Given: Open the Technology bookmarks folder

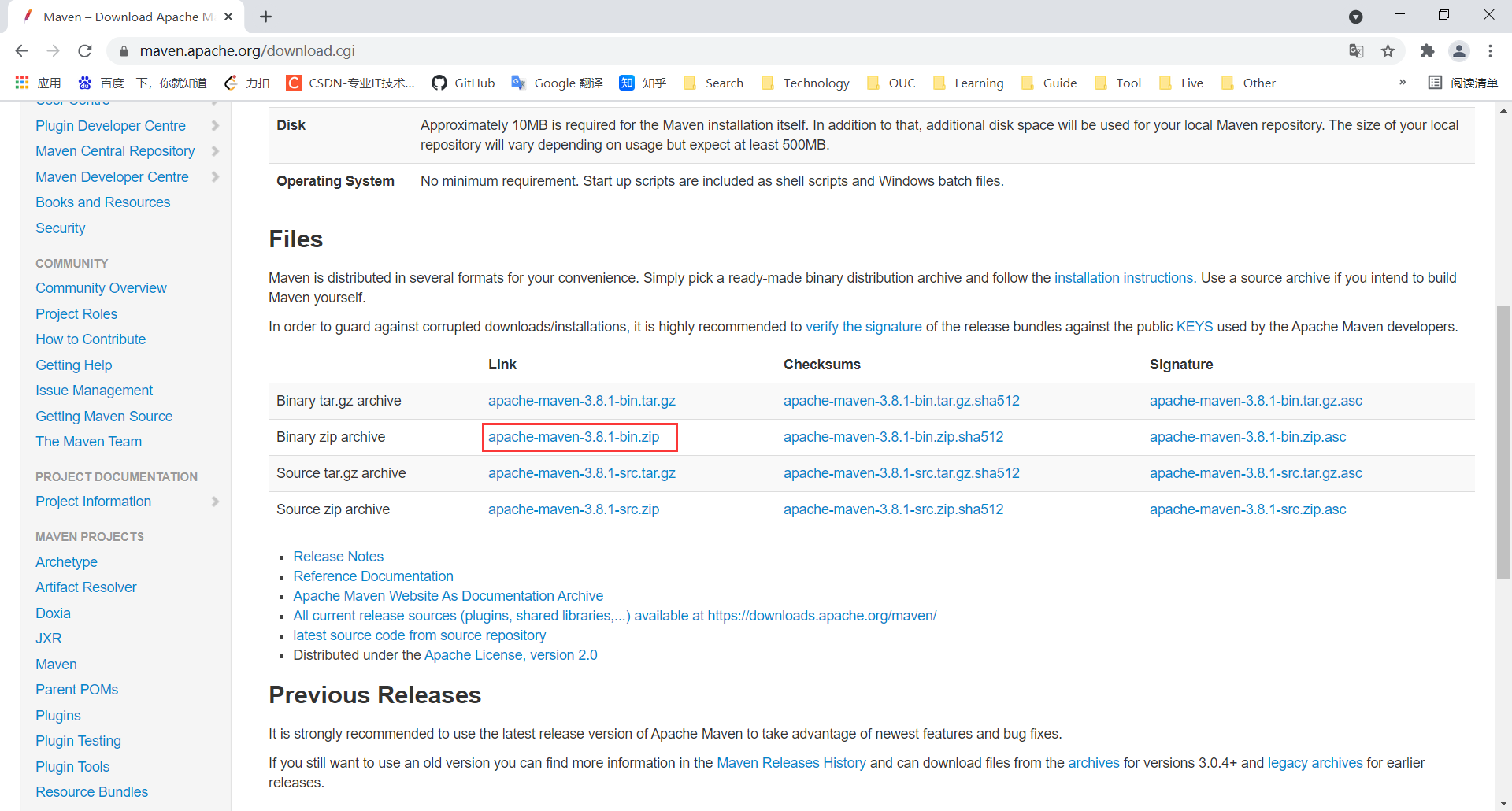Looking at the screenshot, I should click(805, 83).
